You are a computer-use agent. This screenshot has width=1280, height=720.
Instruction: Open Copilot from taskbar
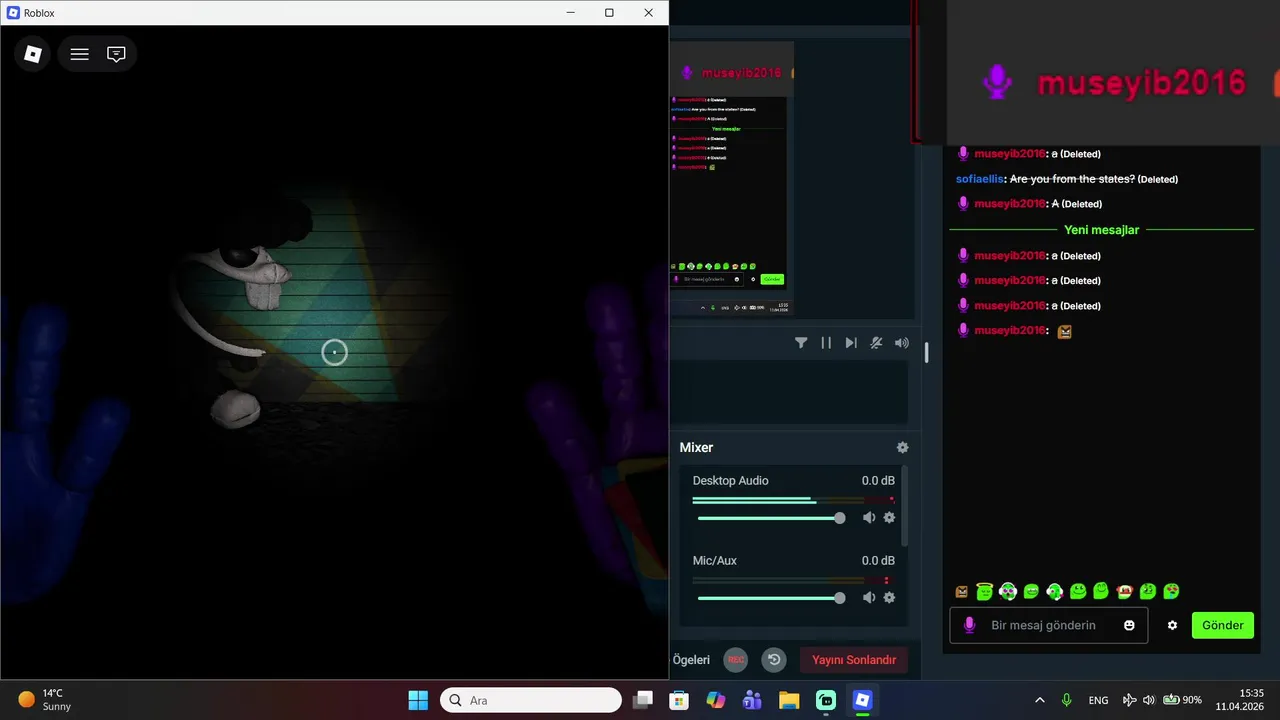coord(716,700)
